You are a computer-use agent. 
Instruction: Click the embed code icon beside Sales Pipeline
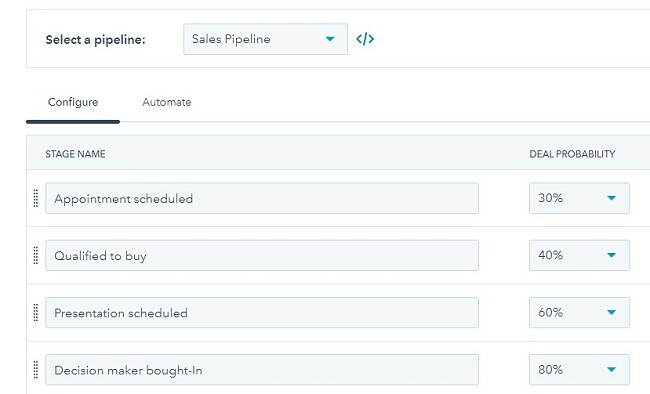tap(365, 39)
